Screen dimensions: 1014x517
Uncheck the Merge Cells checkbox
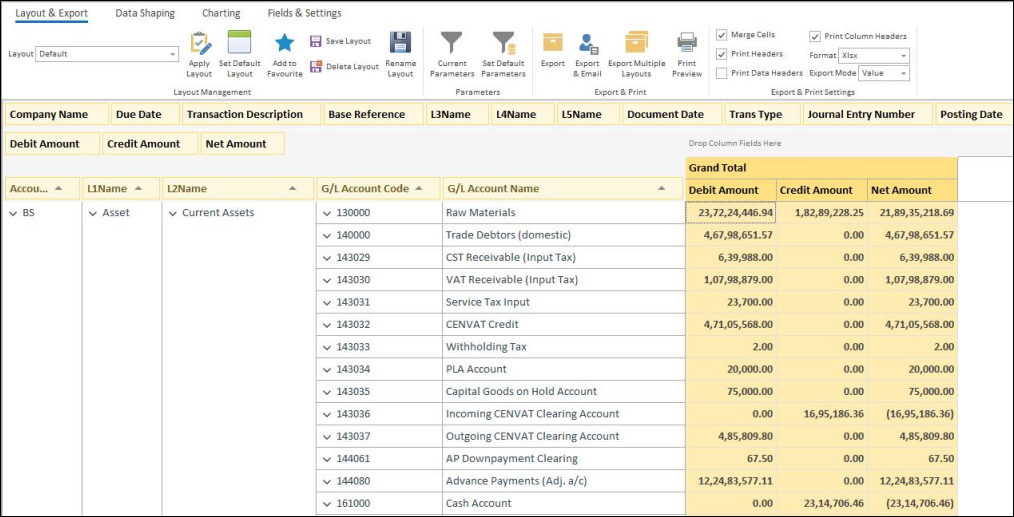(722, 35)
